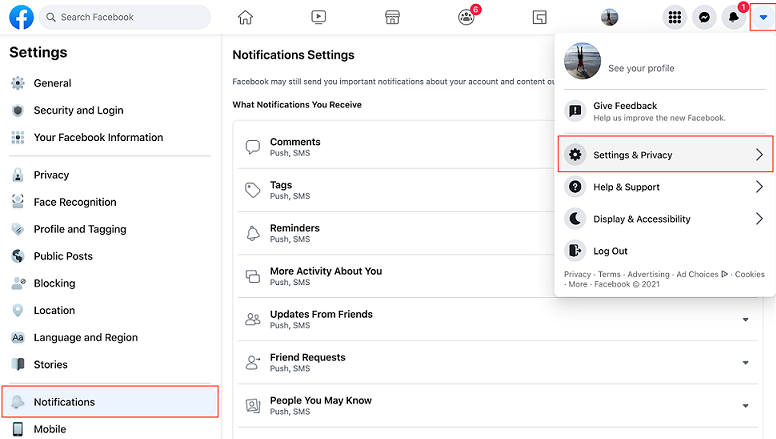Expand Friend Requests chevron
The width and height of the screenshot is (776, 439).
(745, 363)
